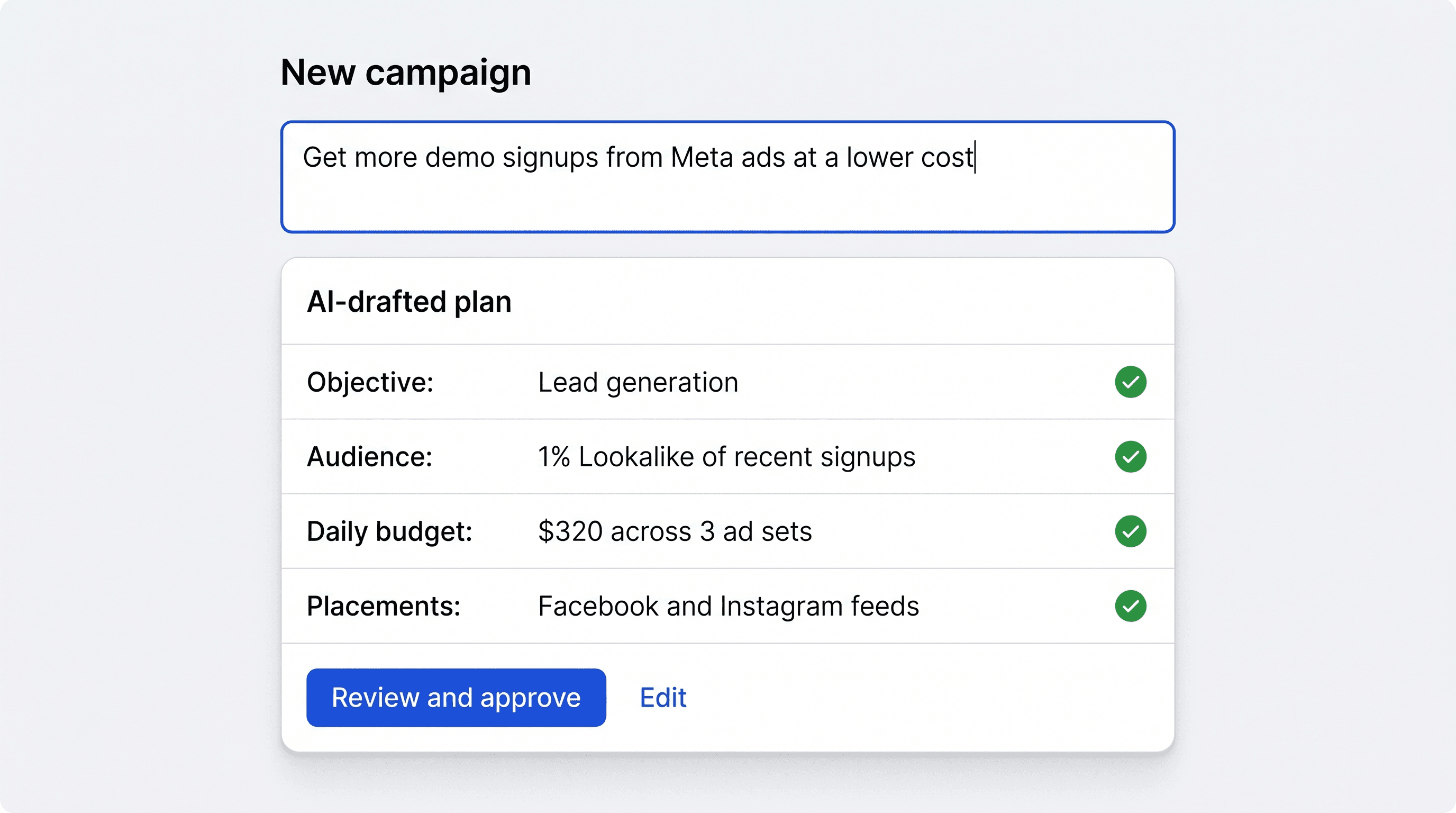
Task: Select the '$320 across 3 ad sets' value
Action: [x=675, y=531]
